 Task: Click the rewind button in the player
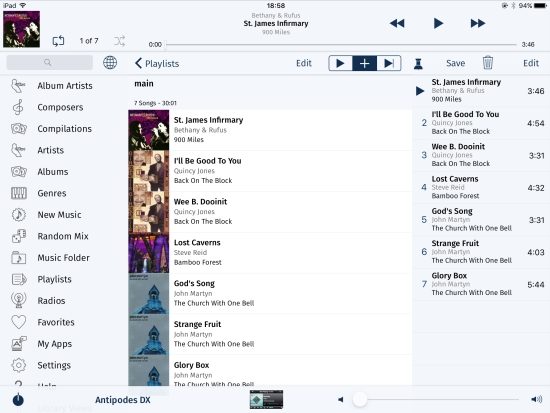point(397,24)
